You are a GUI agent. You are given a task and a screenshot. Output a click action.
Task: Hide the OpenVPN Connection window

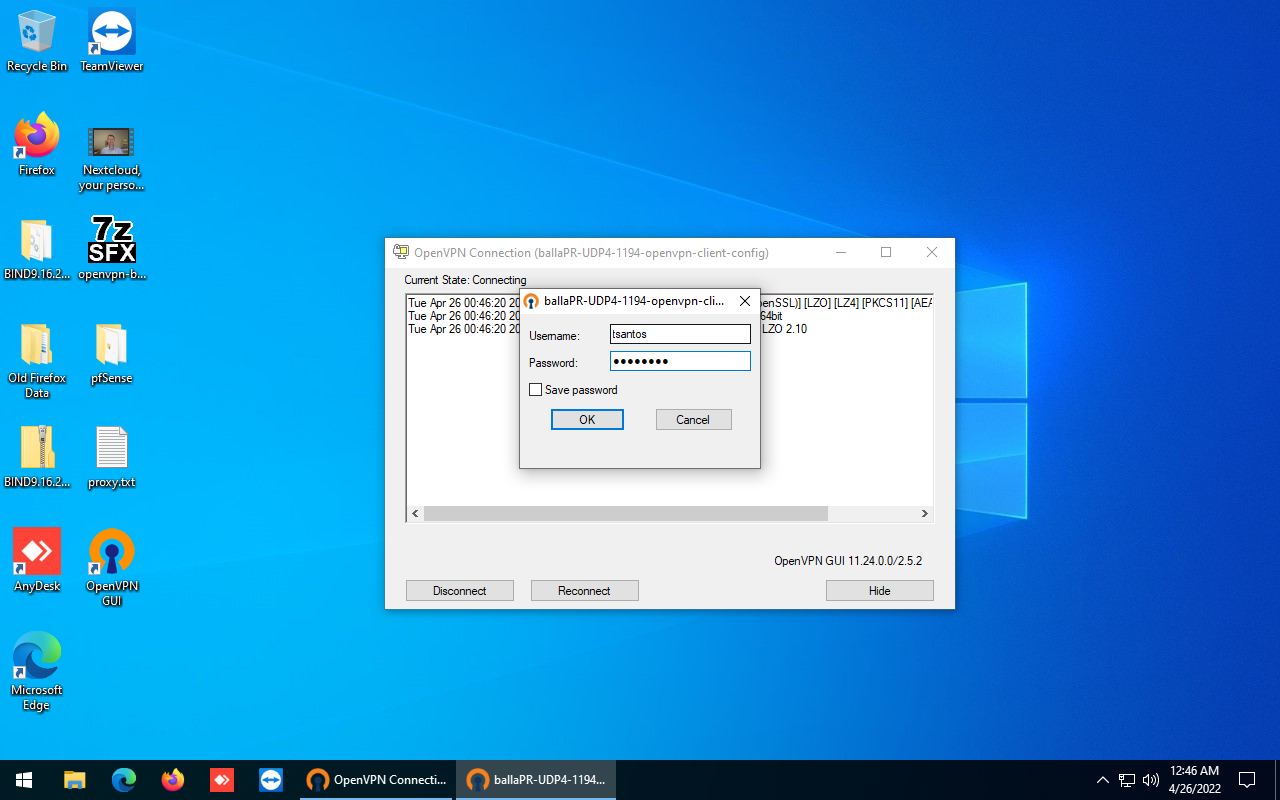click(x=879, y=590)
